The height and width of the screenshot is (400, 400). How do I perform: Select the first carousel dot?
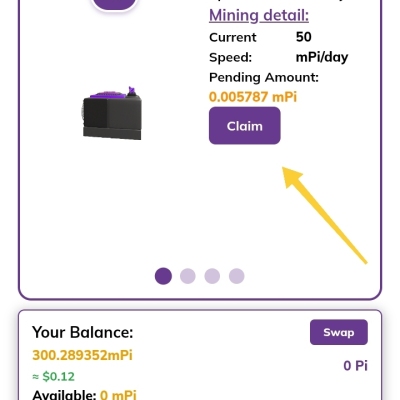tap(163, 276)
